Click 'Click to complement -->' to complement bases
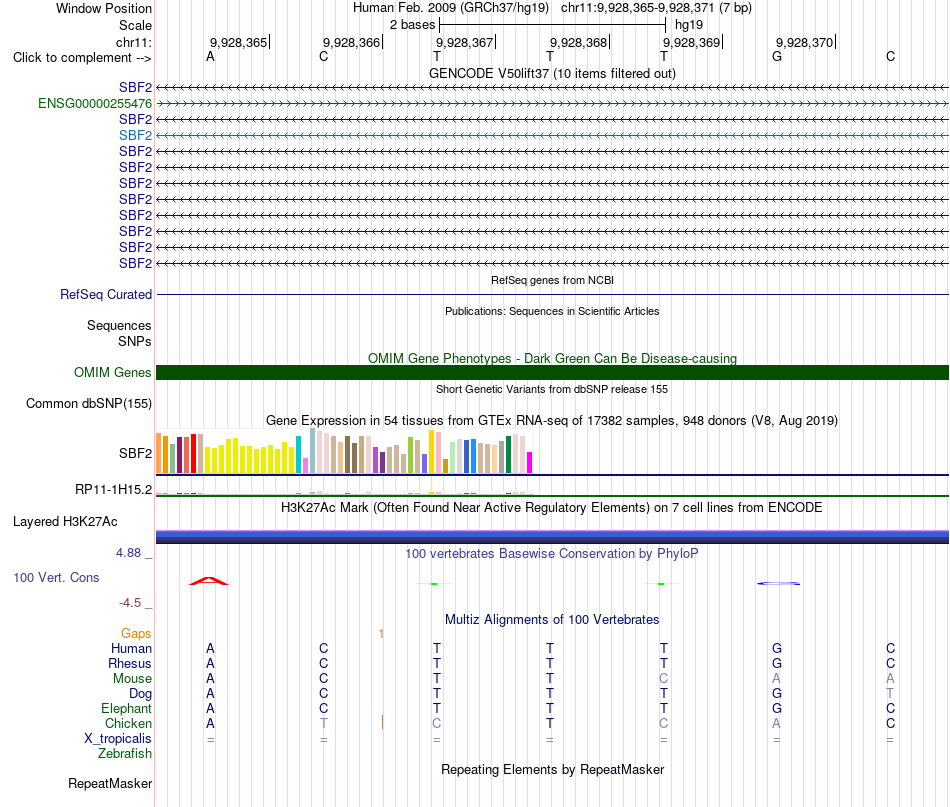This screenshot has height=807, width=950. point(82,58)
